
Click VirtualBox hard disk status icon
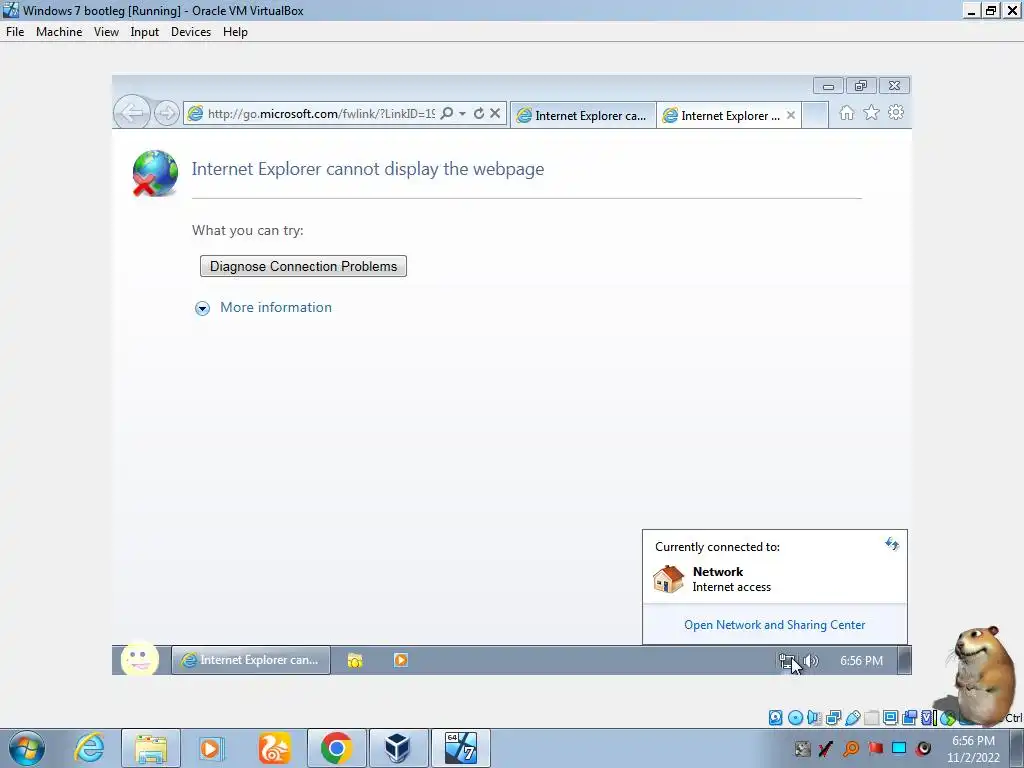tap(775, 718)
